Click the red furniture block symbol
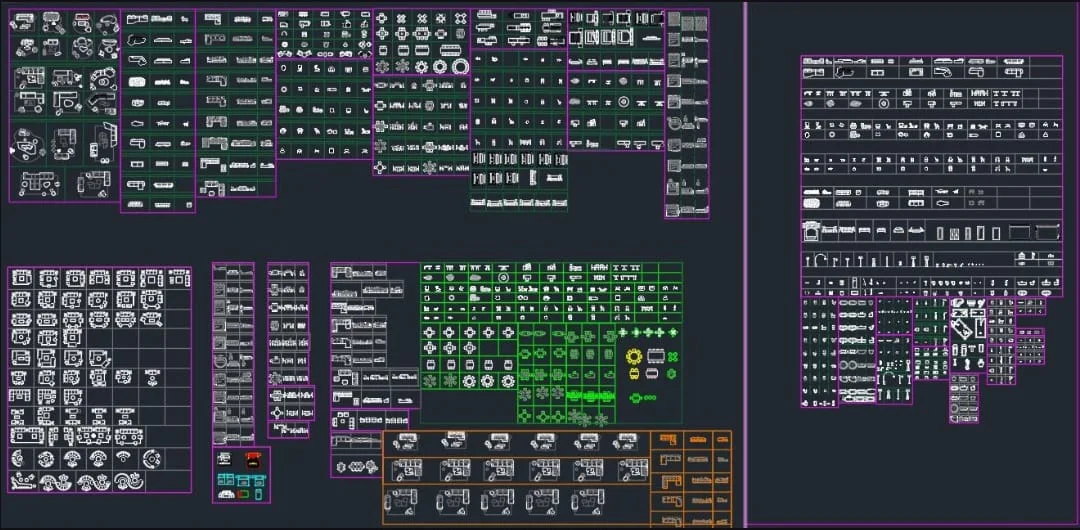 (x=252, y=460)
